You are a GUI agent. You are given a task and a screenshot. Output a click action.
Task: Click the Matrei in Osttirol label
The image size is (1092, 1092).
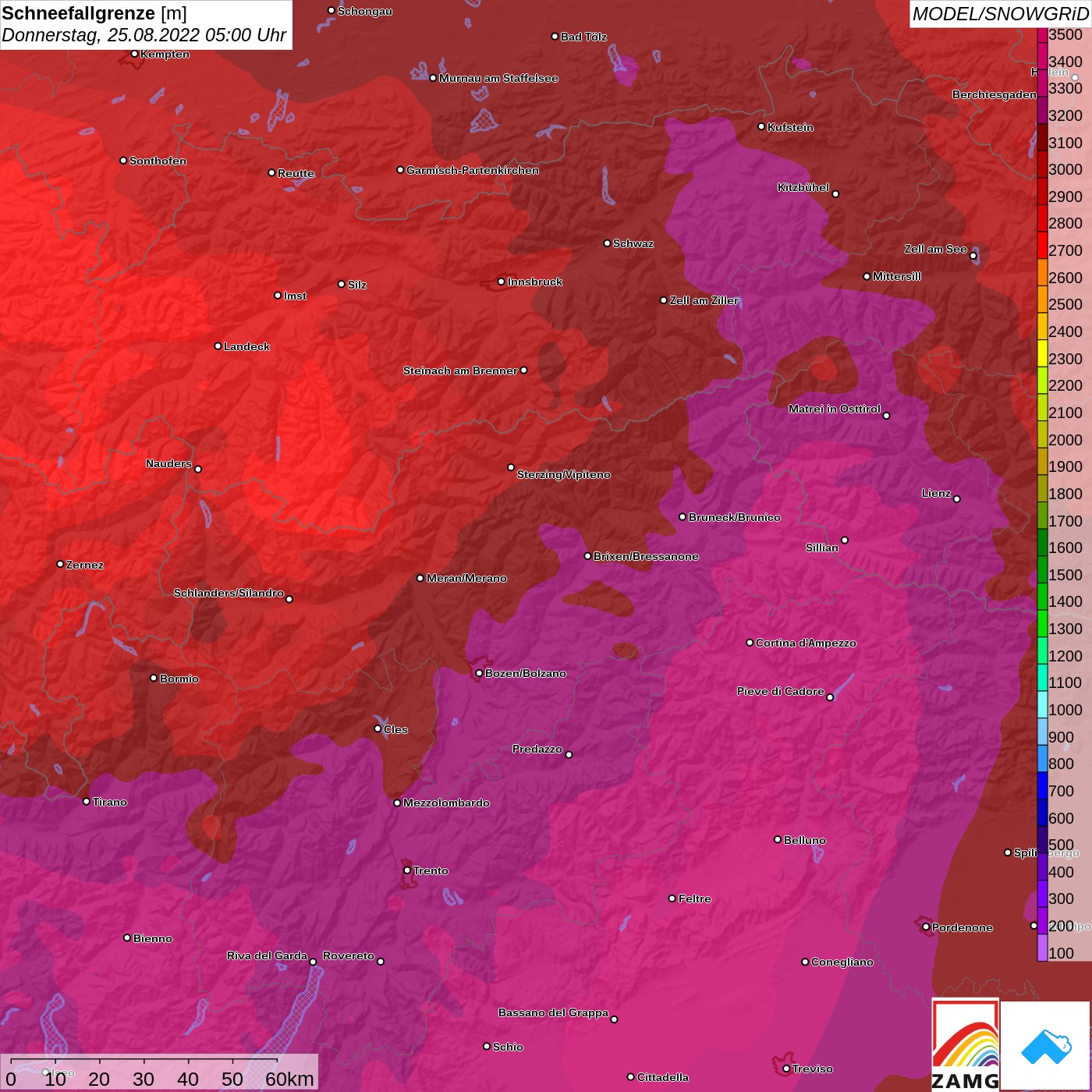click(835, 409)
